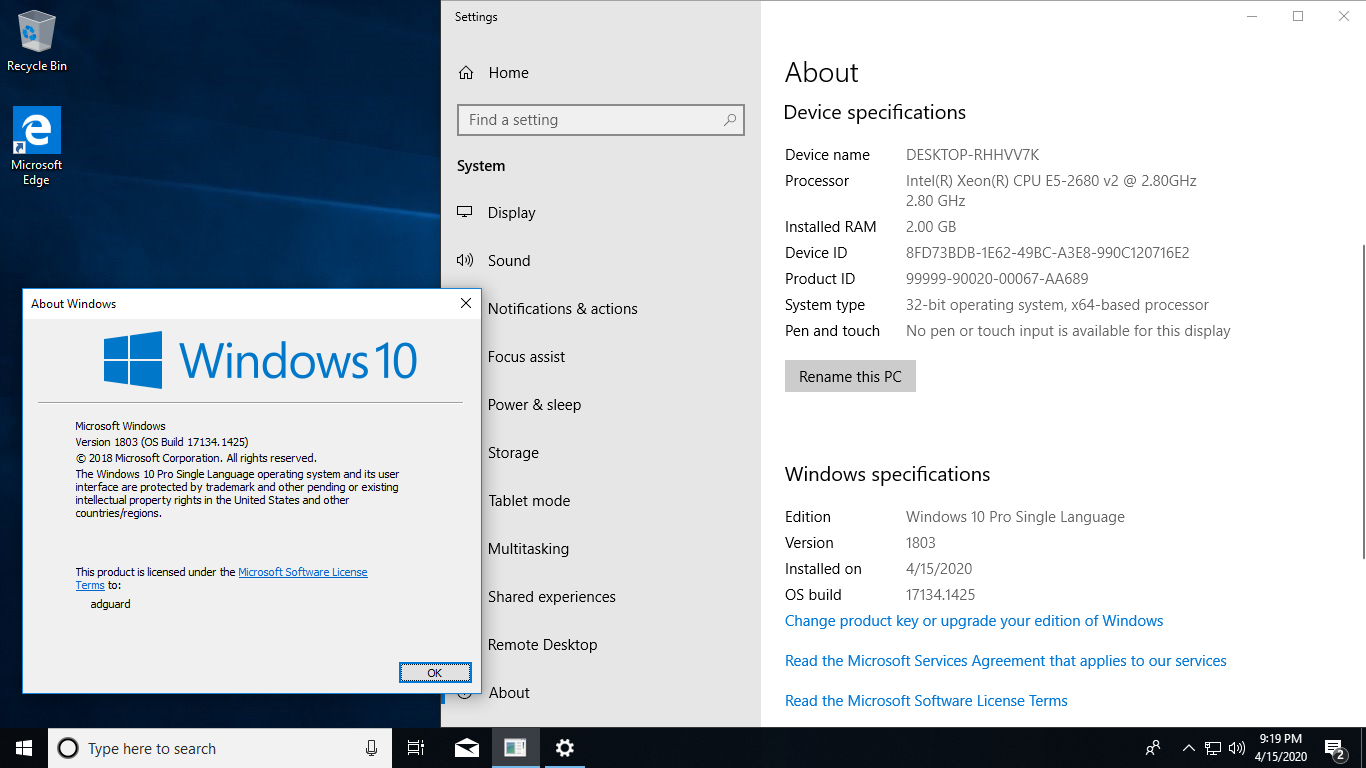Click the microphone icon in taskbar search
This screenshot has width=1366, height=768.
(x=371, y=748)
